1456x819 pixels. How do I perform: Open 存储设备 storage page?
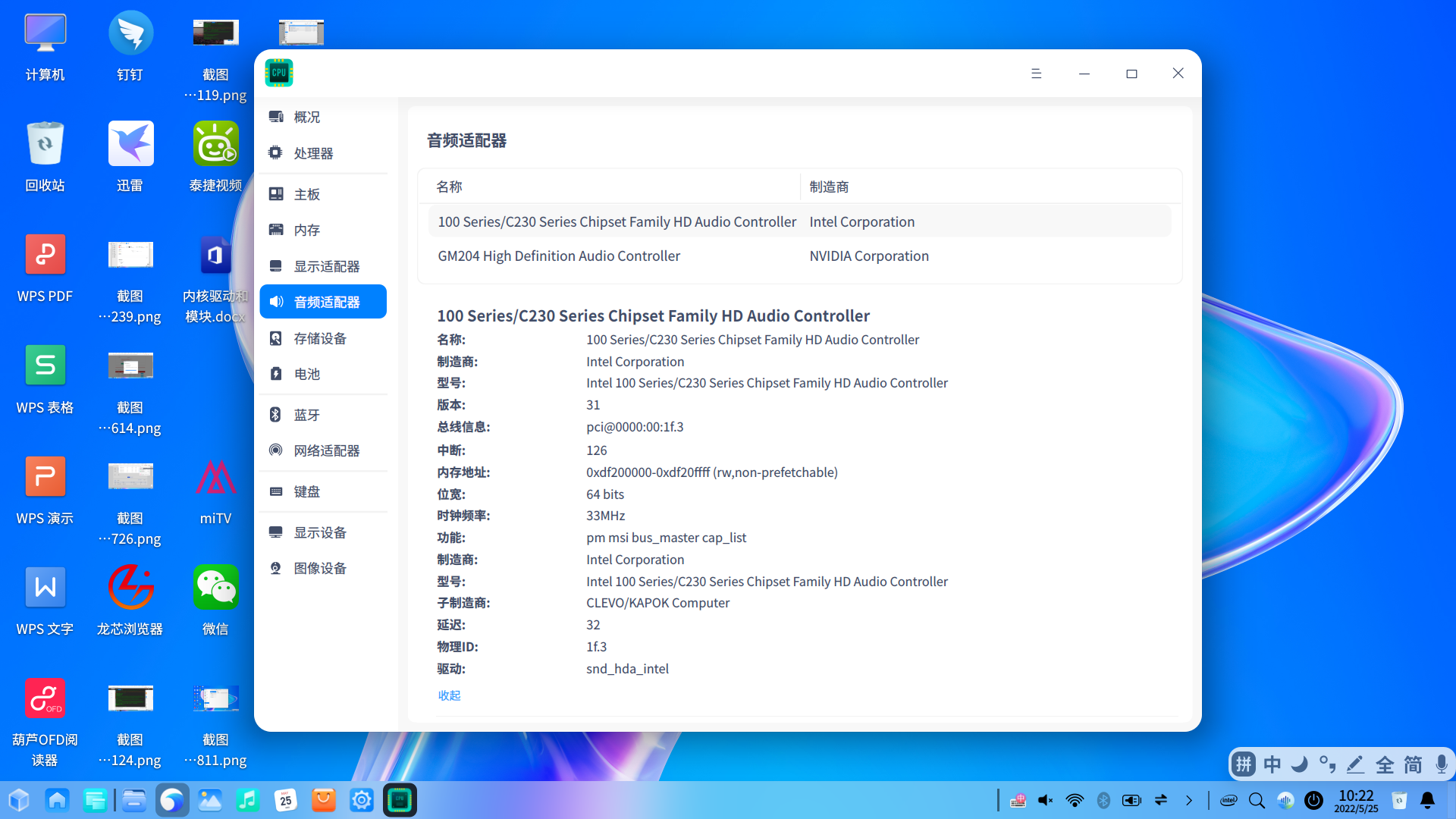pyautogui.click(x=323, y=338)
